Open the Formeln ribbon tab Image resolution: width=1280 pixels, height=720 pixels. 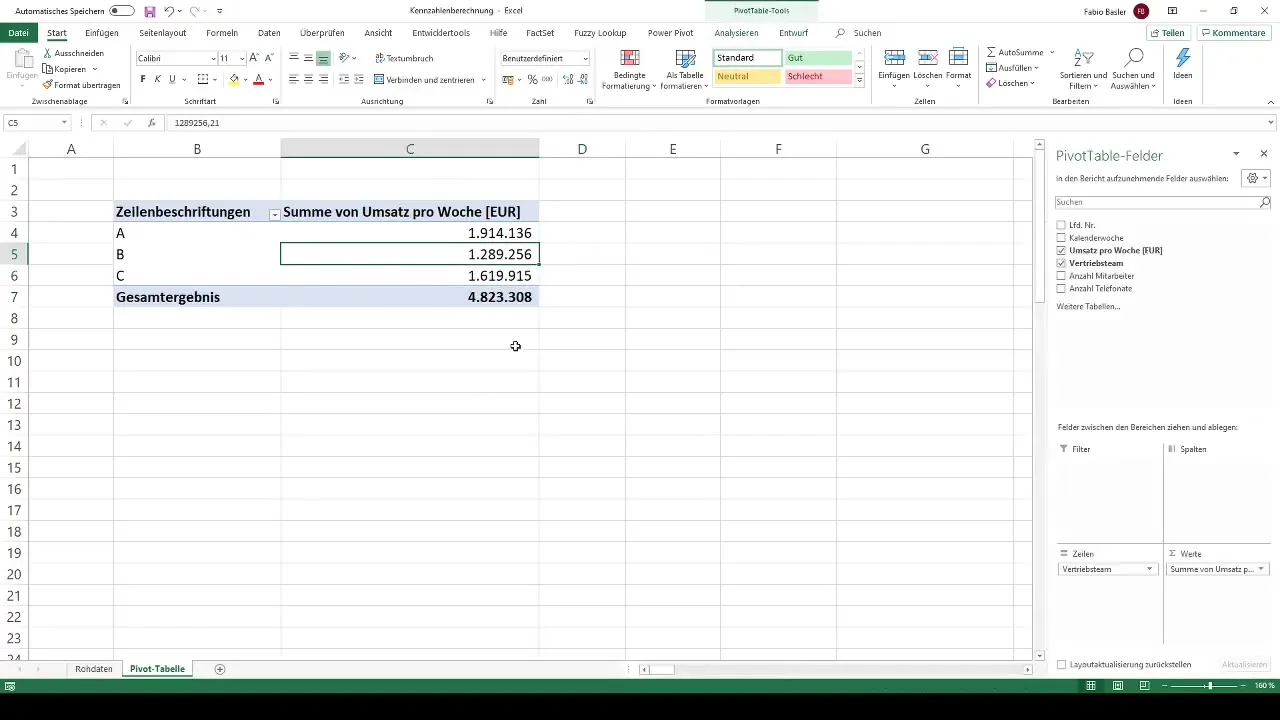222,33
